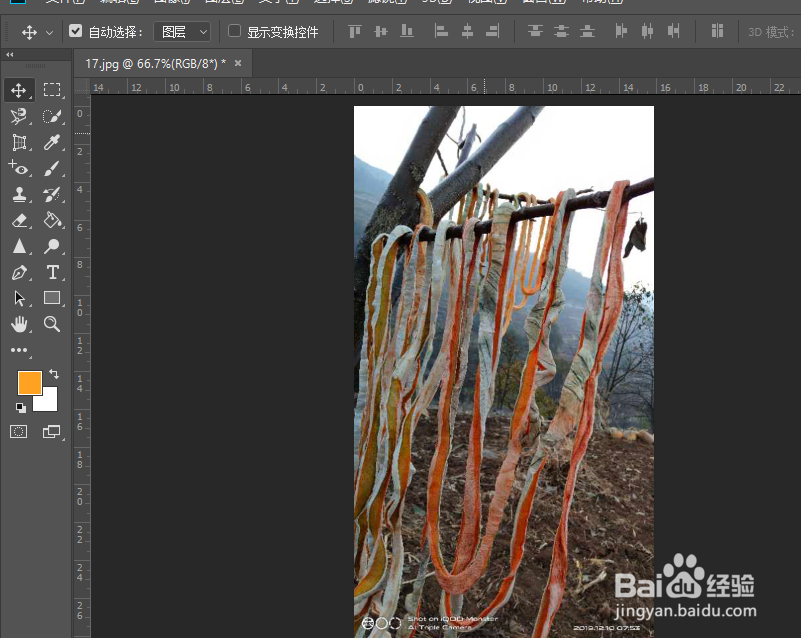This screenshot has height=638, width=801.
Task: Reset default foreground and background colors
Action: [x=20, y=408]
